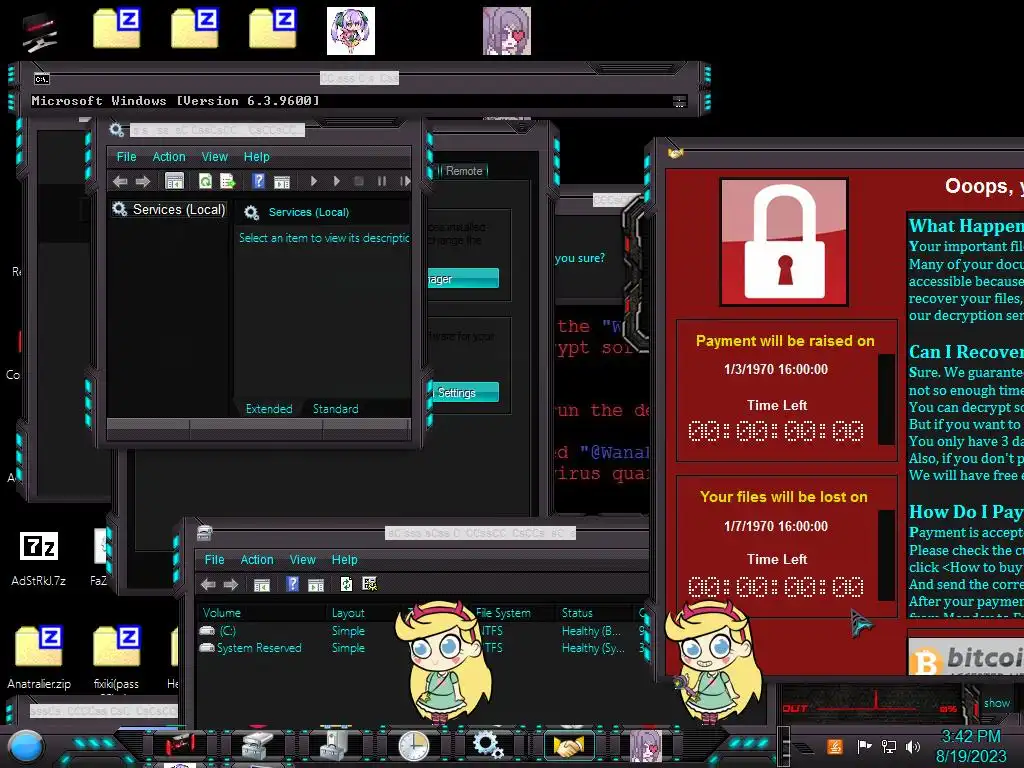Open computer tower taskbar icon
This screenshot has height=768, width=1024.
pos(335,744)
